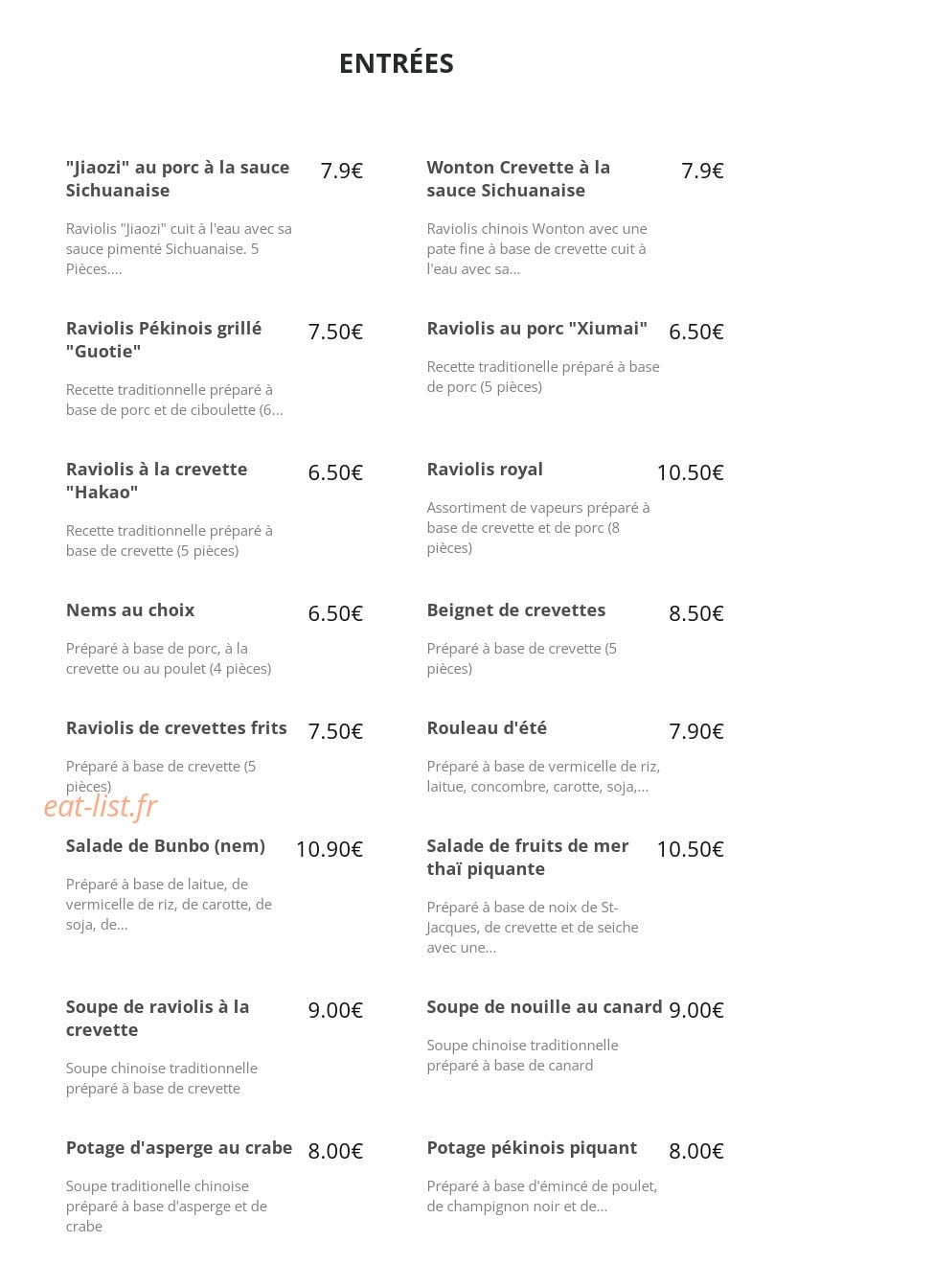Select the Nems au choix item

click(x=130, y=609)
